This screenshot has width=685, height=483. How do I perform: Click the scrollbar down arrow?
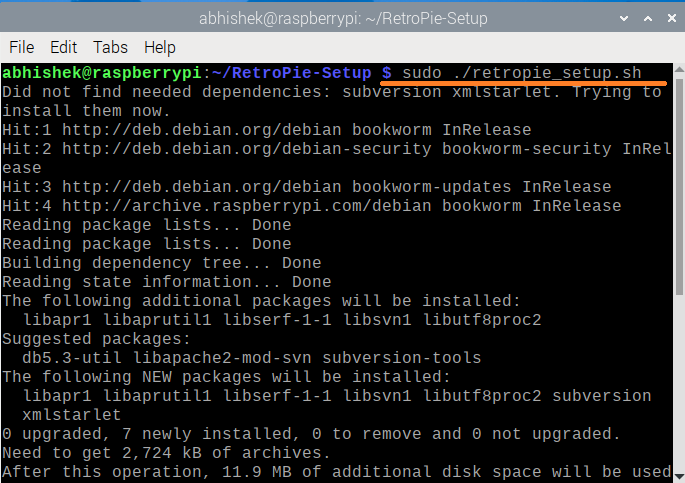tap(677, 475)
